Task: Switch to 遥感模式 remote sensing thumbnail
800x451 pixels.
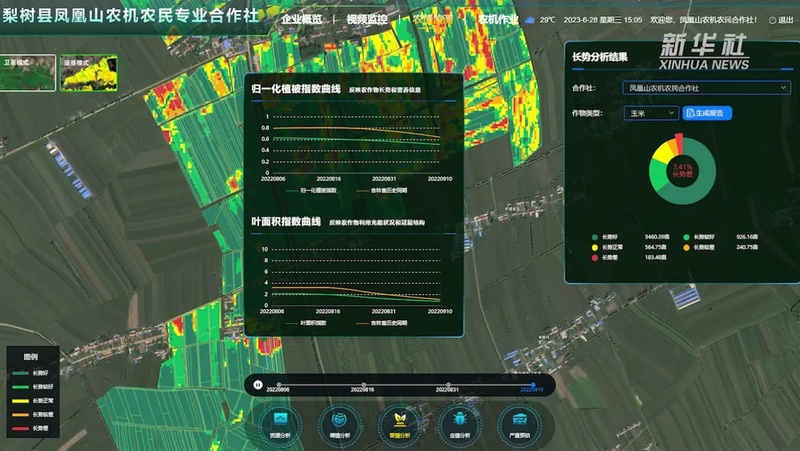Action: point(89,73)
